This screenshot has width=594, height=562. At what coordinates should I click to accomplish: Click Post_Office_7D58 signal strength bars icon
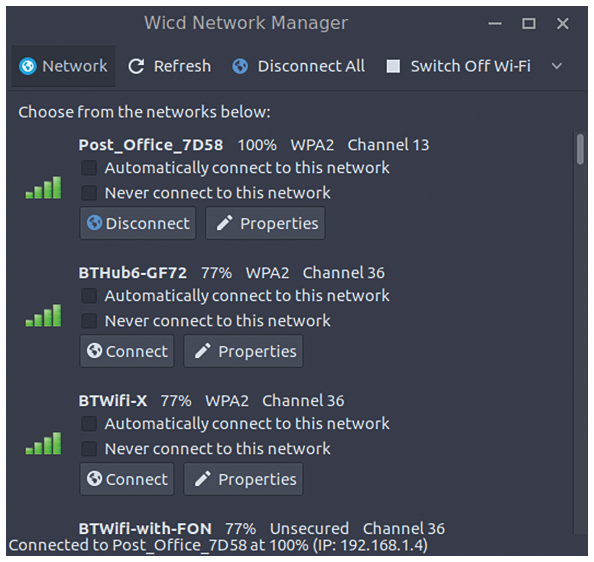[43, 187]
